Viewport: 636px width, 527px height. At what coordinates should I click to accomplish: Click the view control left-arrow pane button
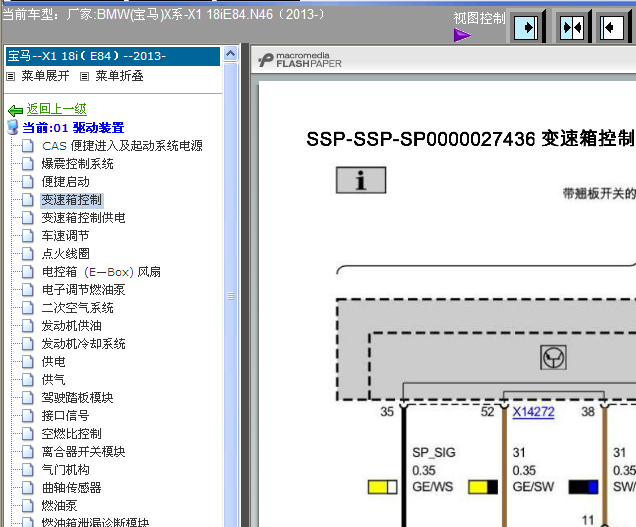612,28
